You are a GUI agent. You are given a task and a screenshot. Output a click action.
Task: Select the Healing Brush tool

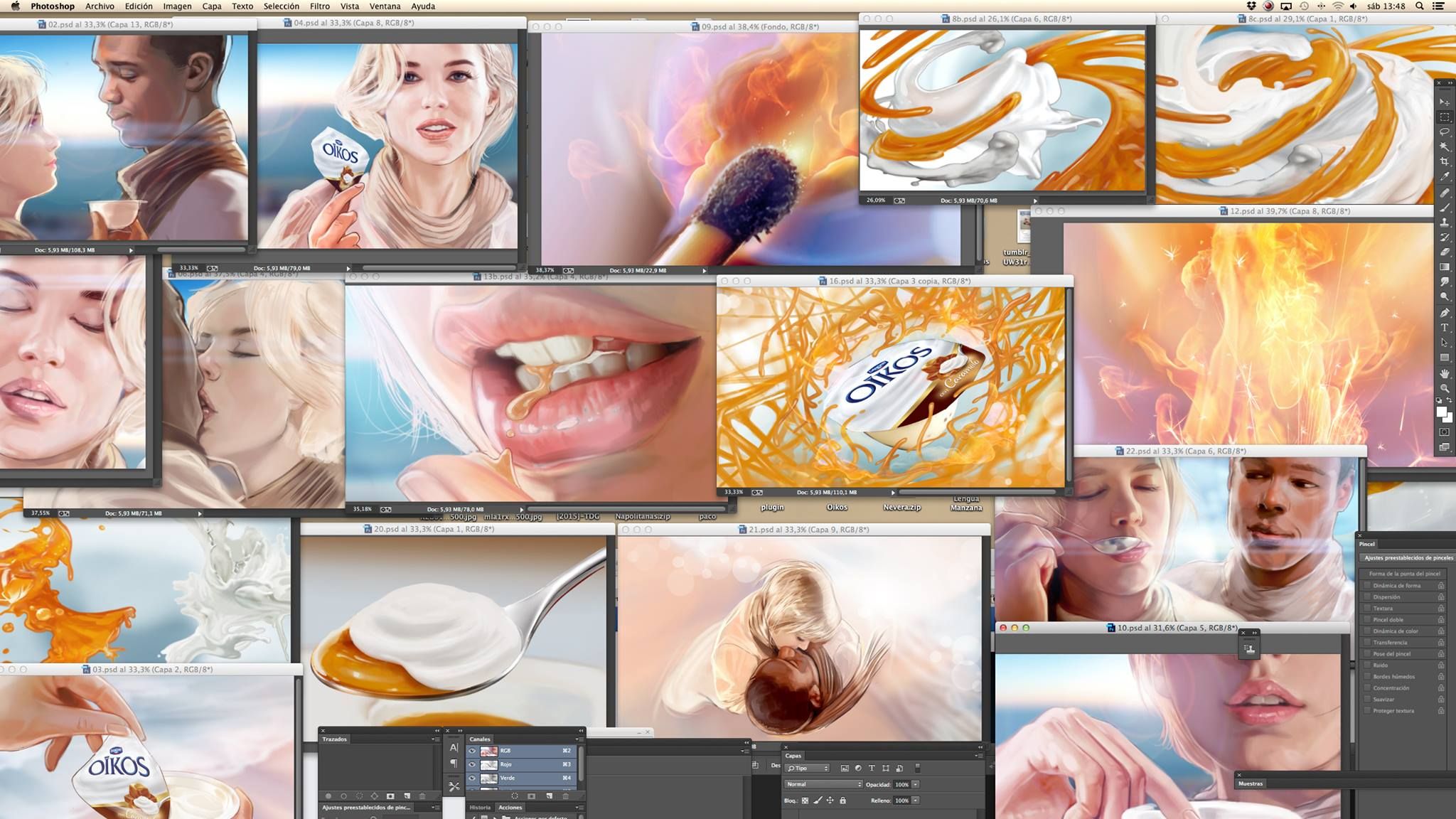pyautogui.click(x=1445, y=193)
